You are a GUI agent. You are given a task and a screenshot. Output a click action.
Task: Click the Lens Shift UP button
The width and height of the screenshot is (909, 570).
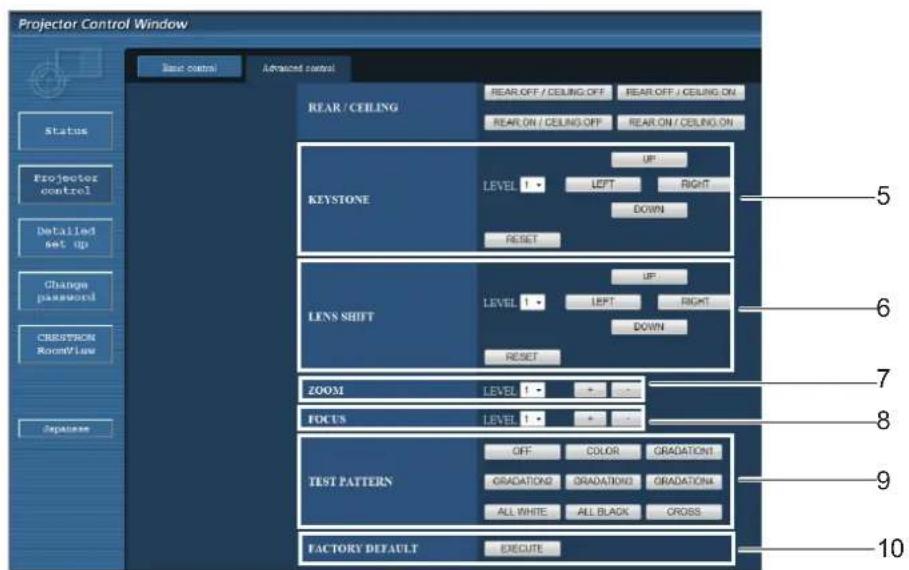click(649, 277)
